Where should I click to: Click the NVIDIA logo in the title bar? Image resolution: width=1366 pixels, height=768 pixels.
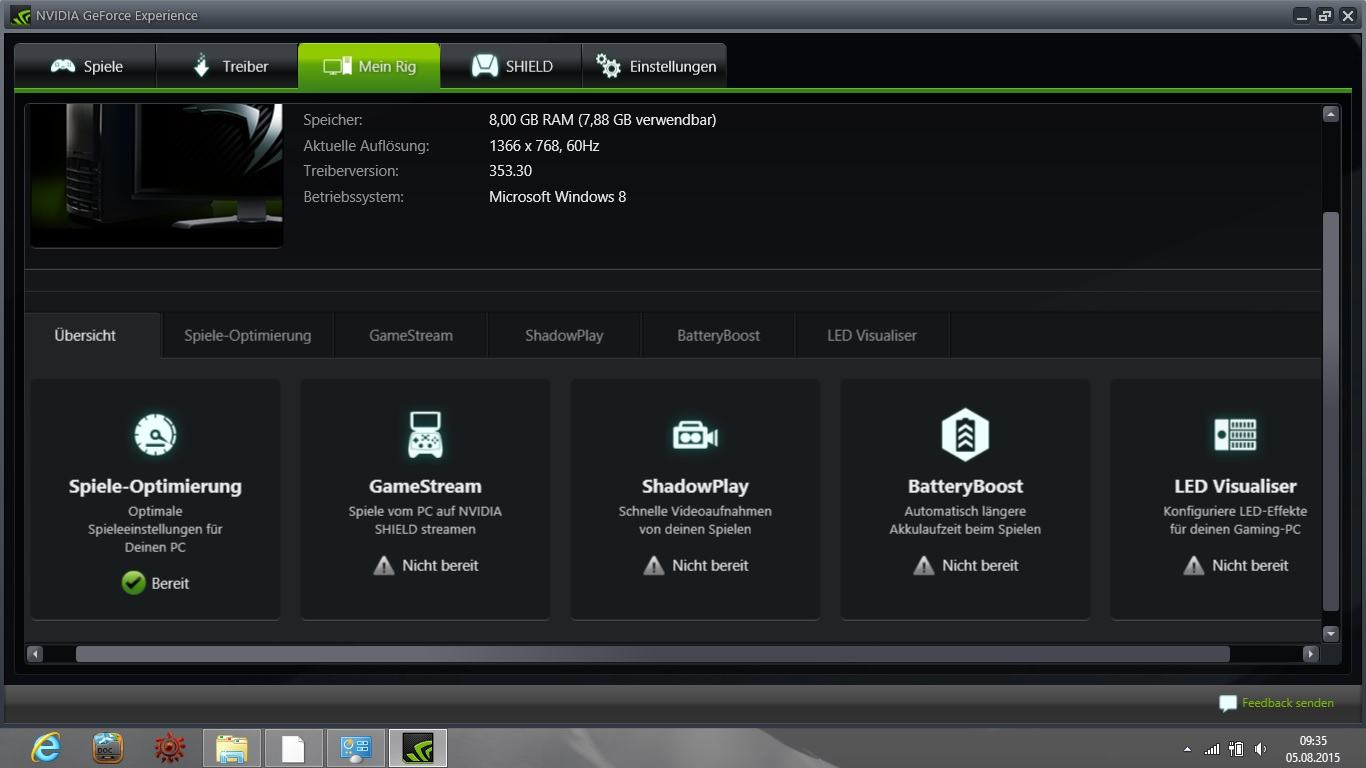click(x=20, y=15)
